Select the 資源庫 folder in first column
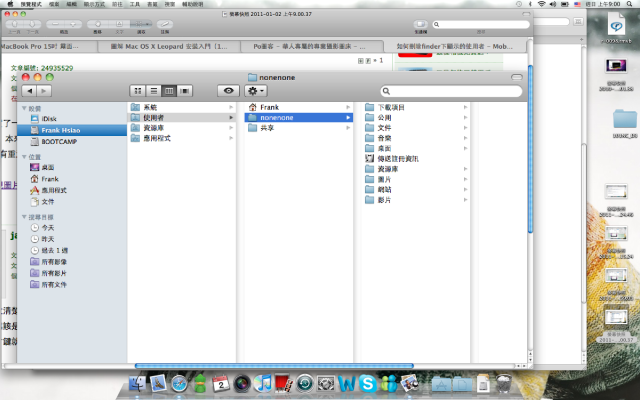Screen dimensions: 640x400 [182, 128]
